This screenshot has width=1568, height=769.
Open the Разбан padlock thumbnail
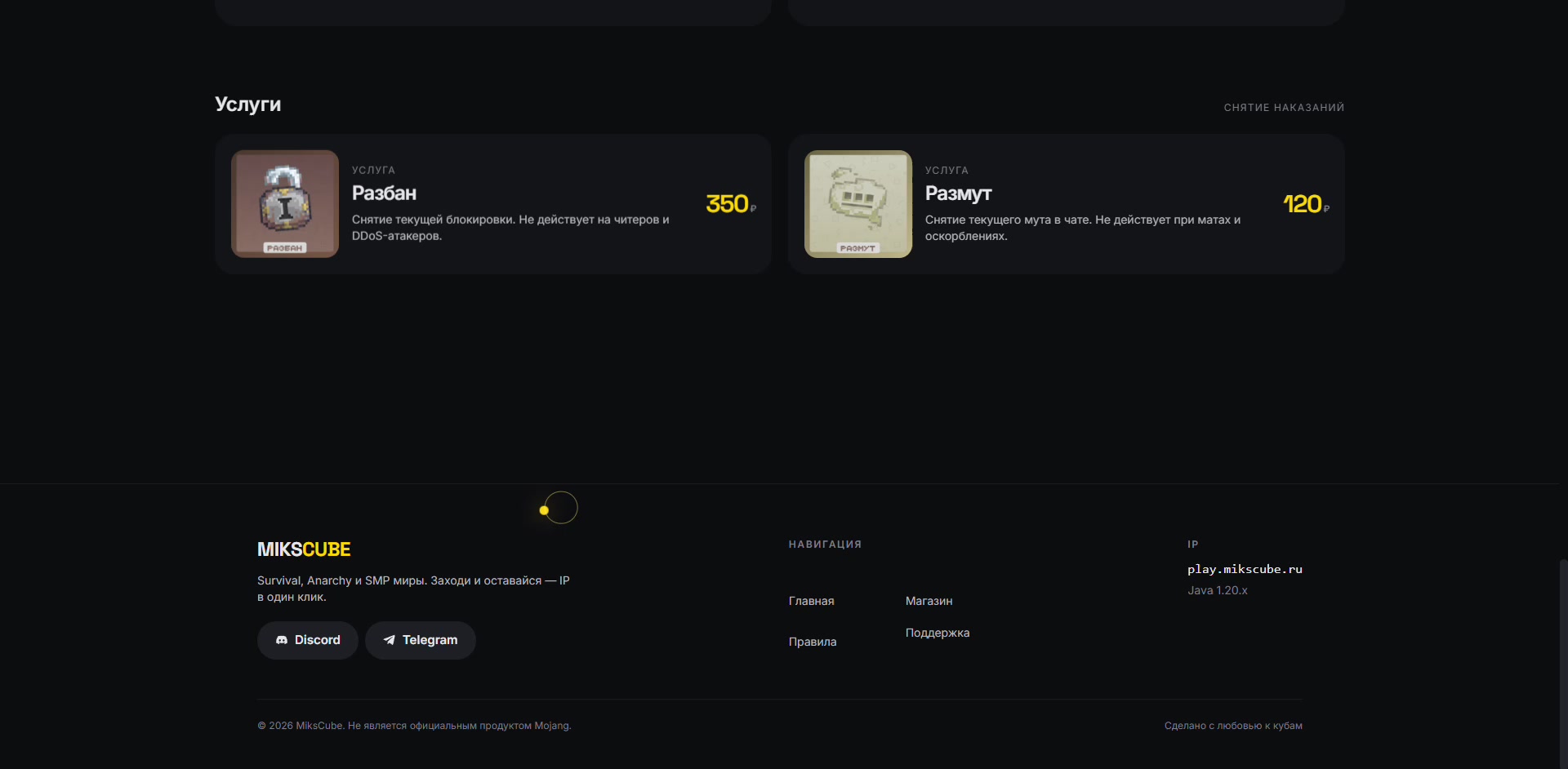[x=285, y=204]
